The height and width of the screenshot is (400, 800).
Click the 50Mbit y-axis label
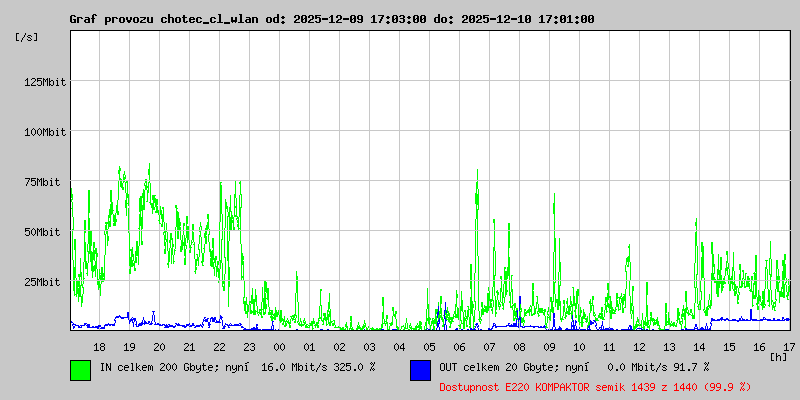coord(42,232)
